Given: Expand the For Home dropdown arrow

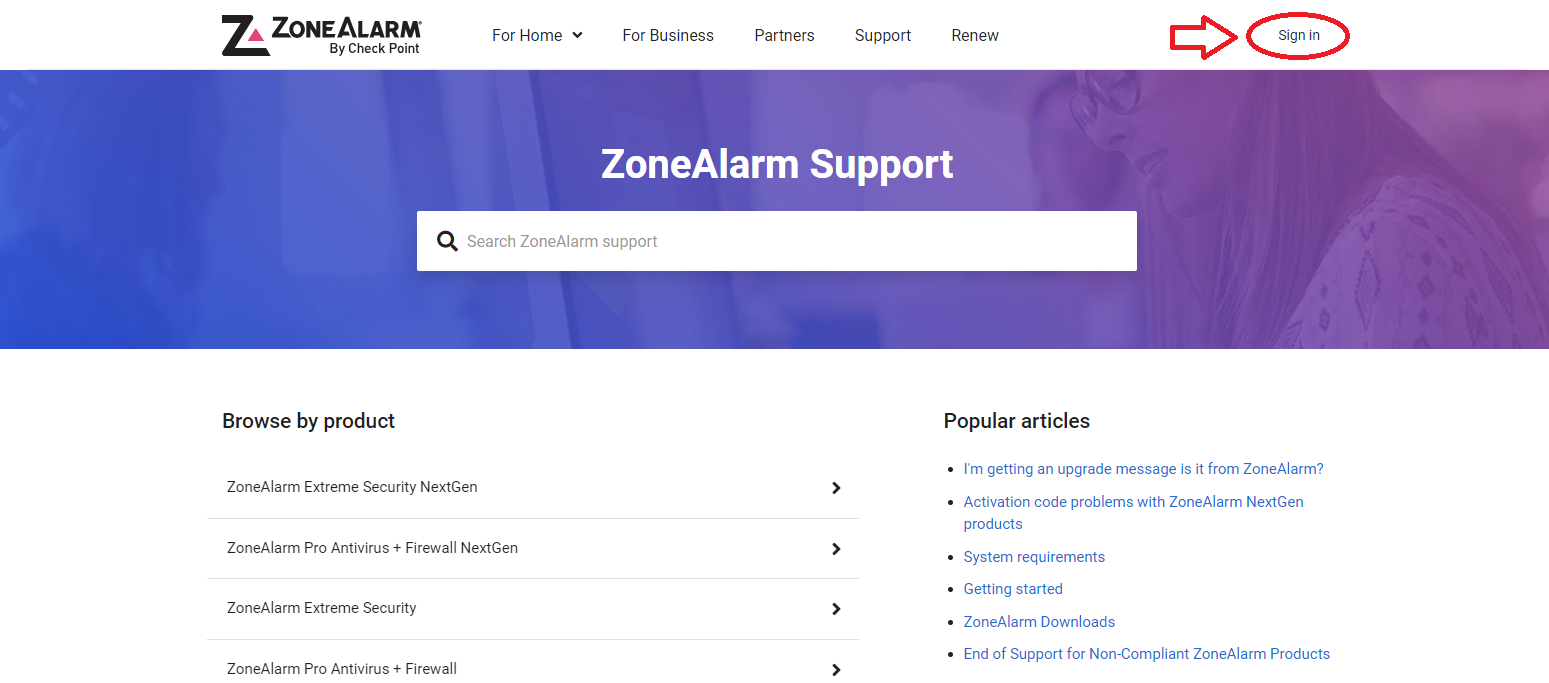Looking at the screenshot, I should tap(577, 36).
